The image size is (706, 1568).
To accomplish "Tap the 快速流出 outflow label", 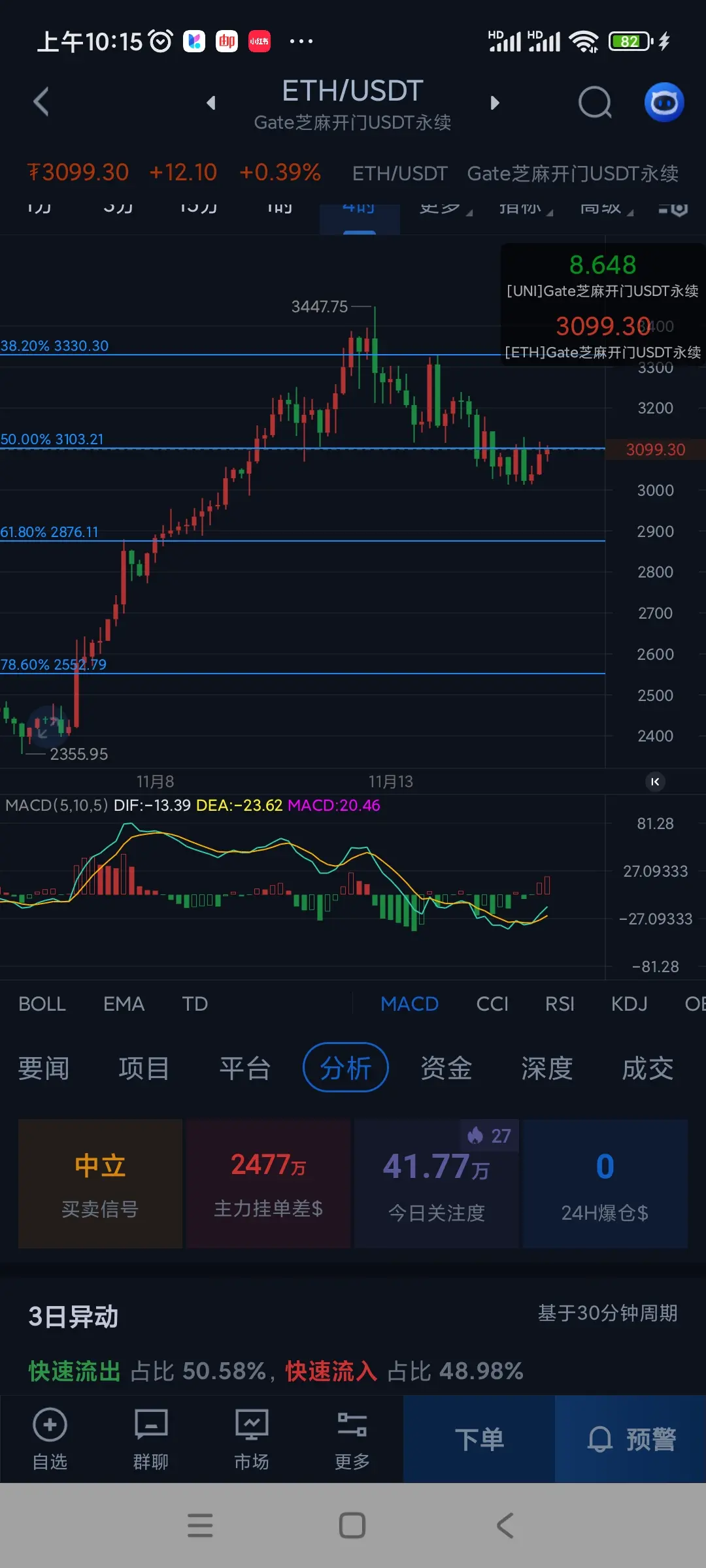I will coord(75,1371).
